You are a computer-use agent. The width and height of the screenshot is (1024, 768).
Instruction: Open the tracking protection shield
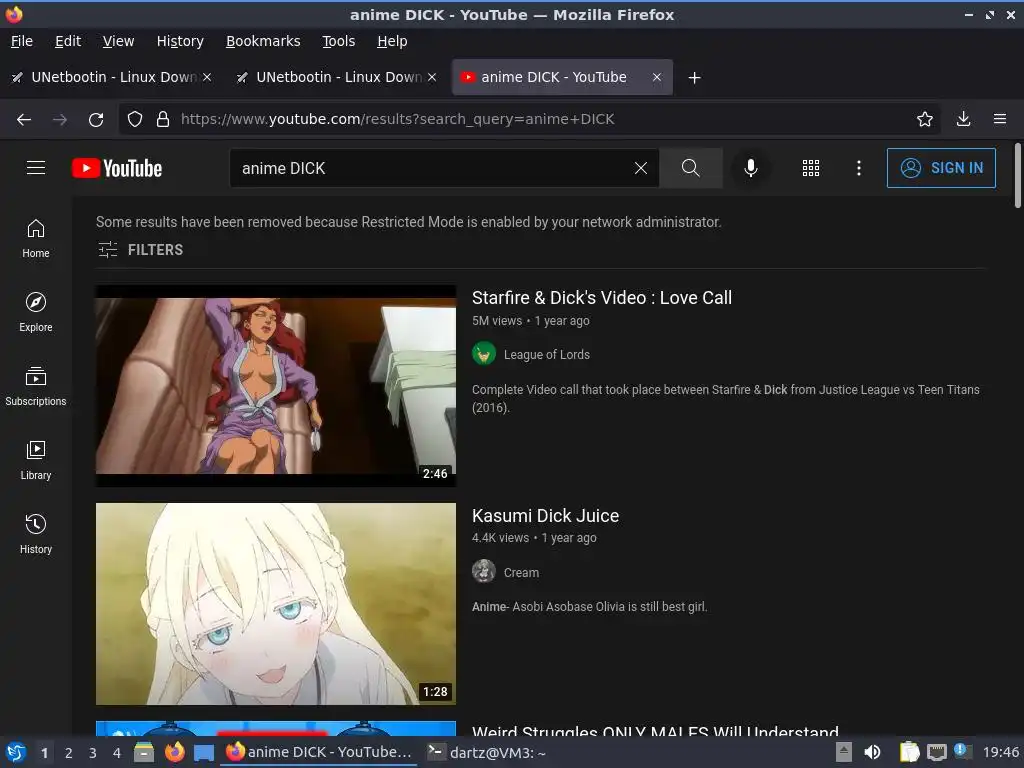[x=135, y=120]
